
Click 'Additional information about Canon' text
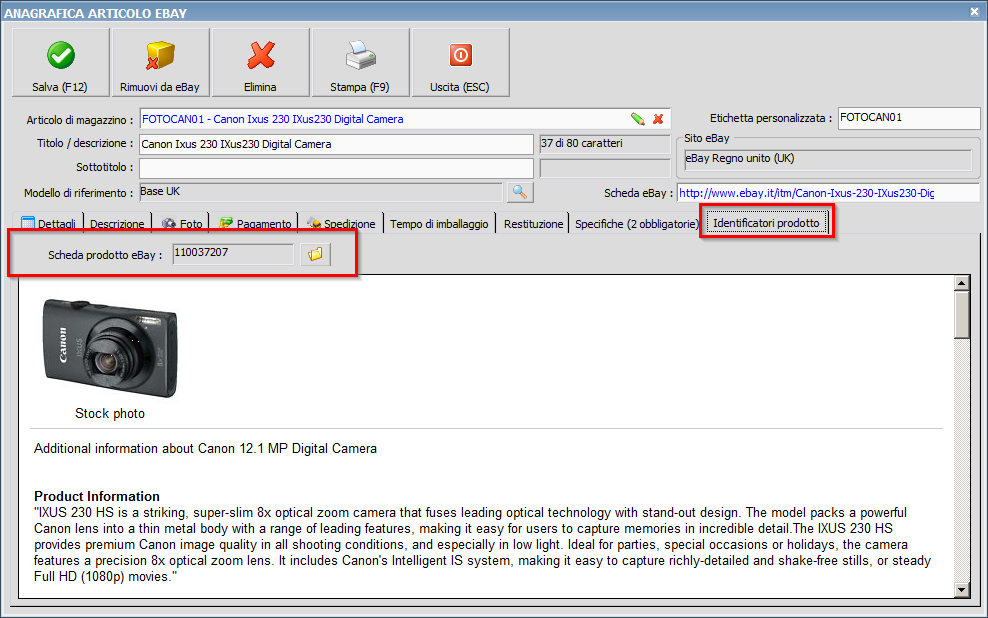205,449
